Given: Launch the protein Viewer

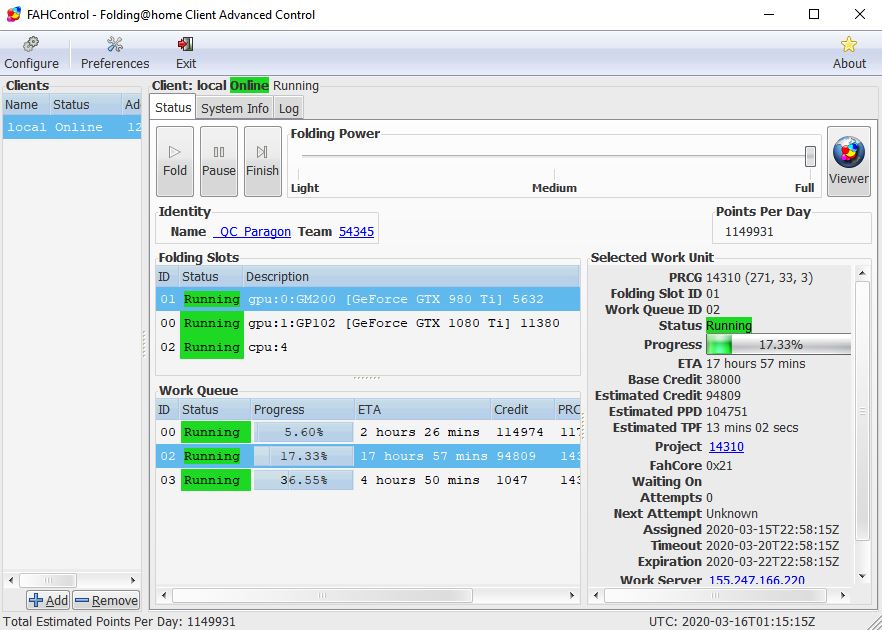Looking at the screenshot, I should [848, 161].
